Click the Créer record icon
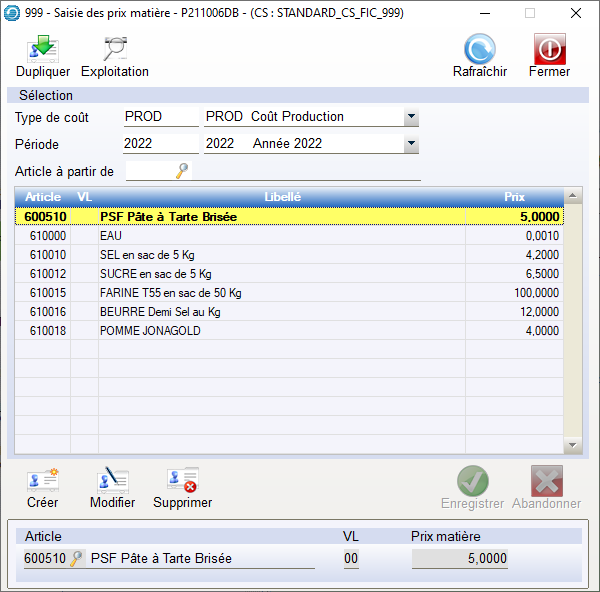600x592 pixels. click(42, 481)
